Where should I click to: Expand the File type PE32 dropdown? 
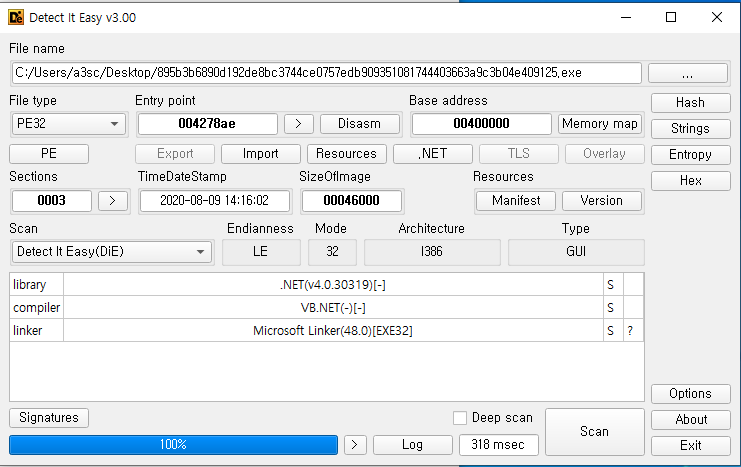pos(69,124)
